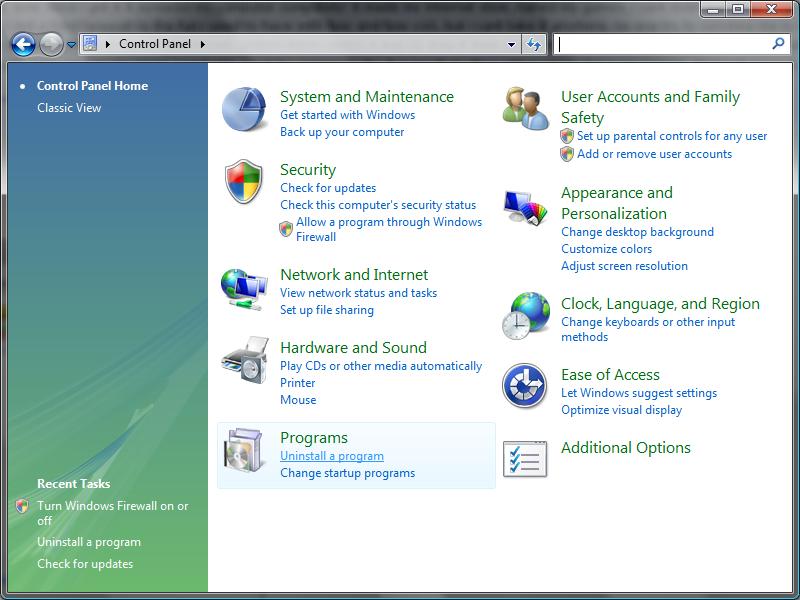The height and width of the screenshot is (600, 800).
Task: Open the Ease of Access icon
Action: pos(524,386)
